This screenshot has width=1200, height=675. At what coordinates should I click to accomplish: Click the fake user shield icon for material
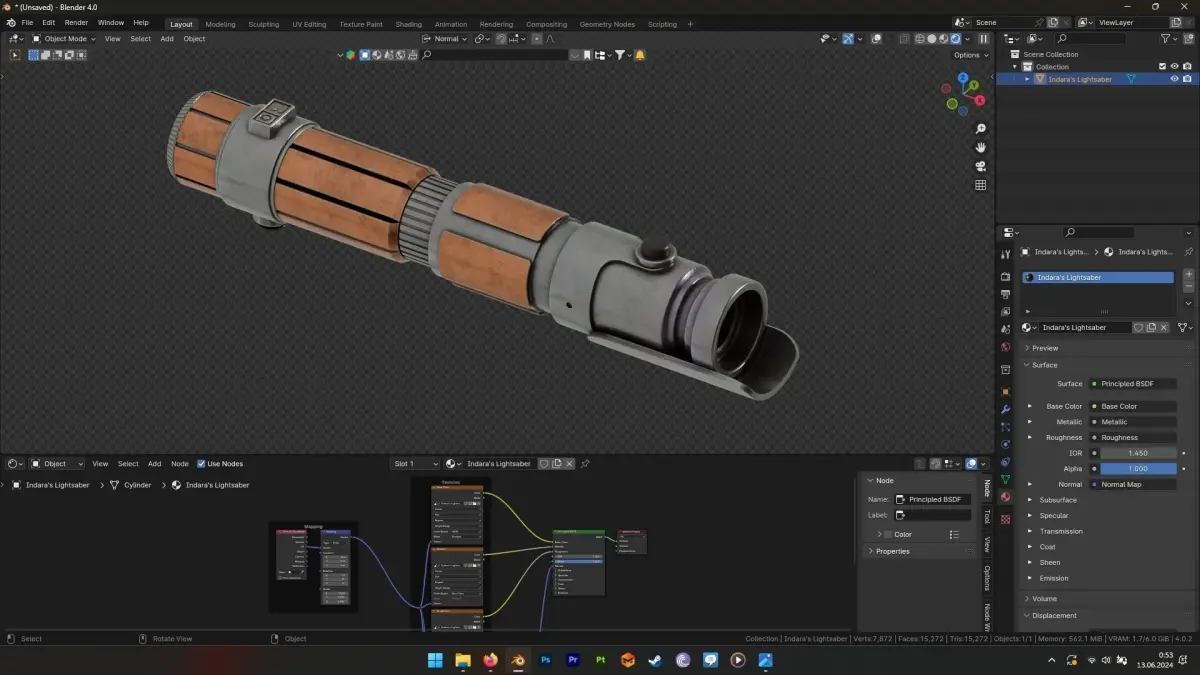(1138, 327)
